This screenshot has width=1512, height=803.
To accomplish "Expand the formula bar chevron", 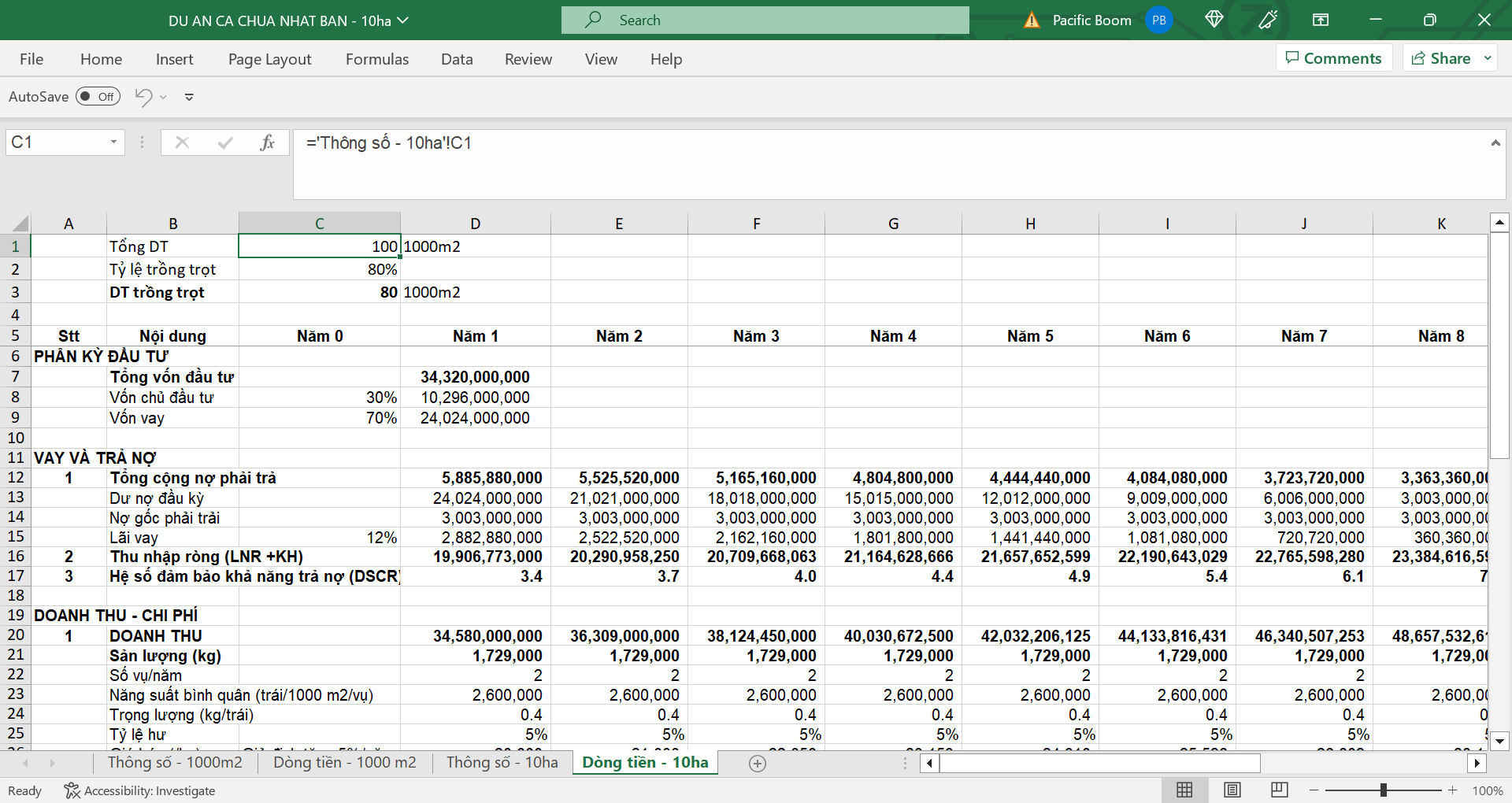I will pyautogui.click(x=1495, y=143).
